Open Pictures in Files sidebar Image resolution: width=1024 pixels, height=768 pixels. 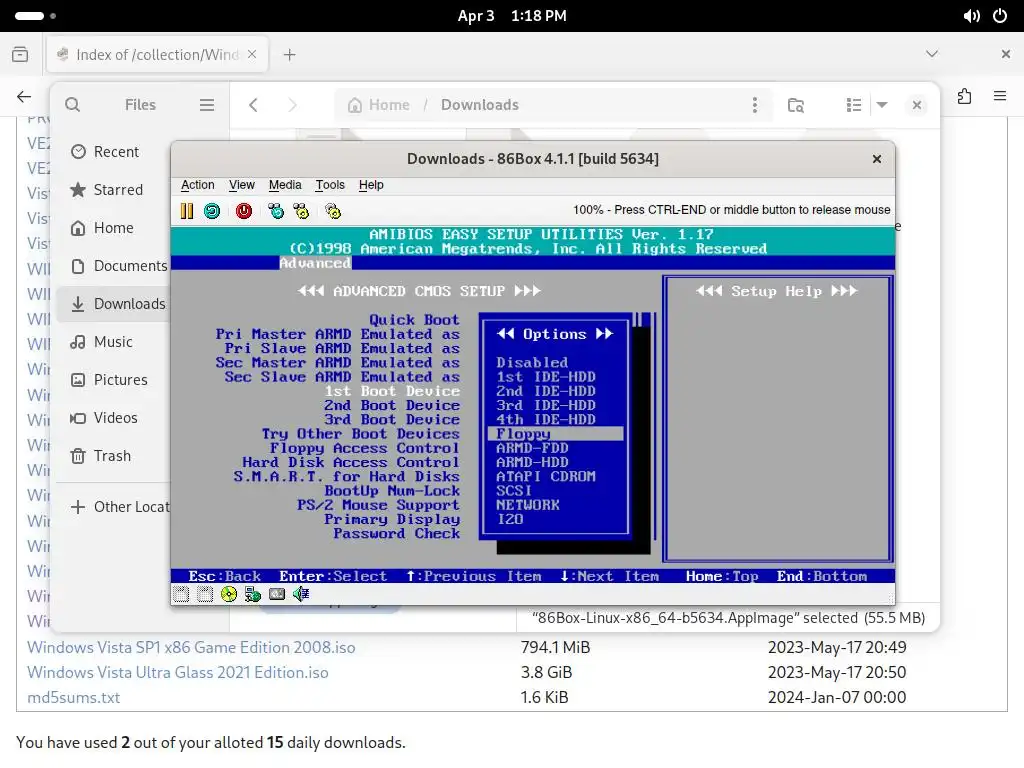pyautogui.click(x=113, y=379)
